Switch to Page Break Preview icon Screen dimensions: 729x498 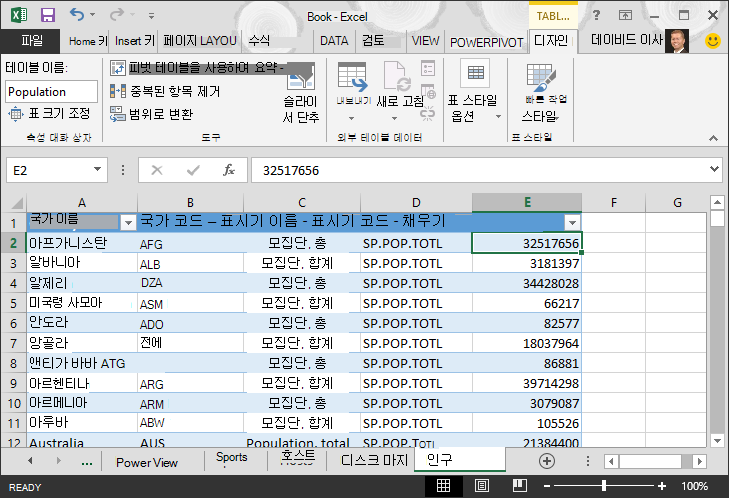(x=519, y=486)
